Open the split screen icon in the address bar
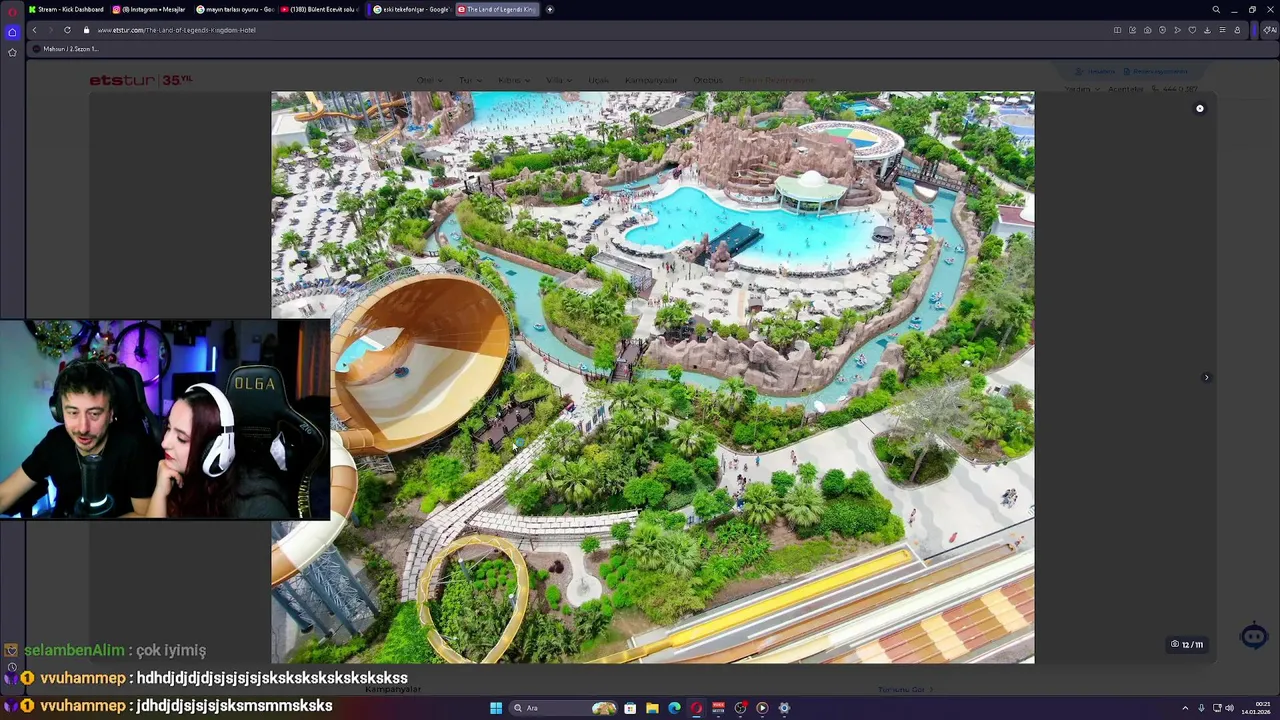Image resolution: width=1280 pixels, height=720 pixels. pyautogui.click(x=1117, y=30)
